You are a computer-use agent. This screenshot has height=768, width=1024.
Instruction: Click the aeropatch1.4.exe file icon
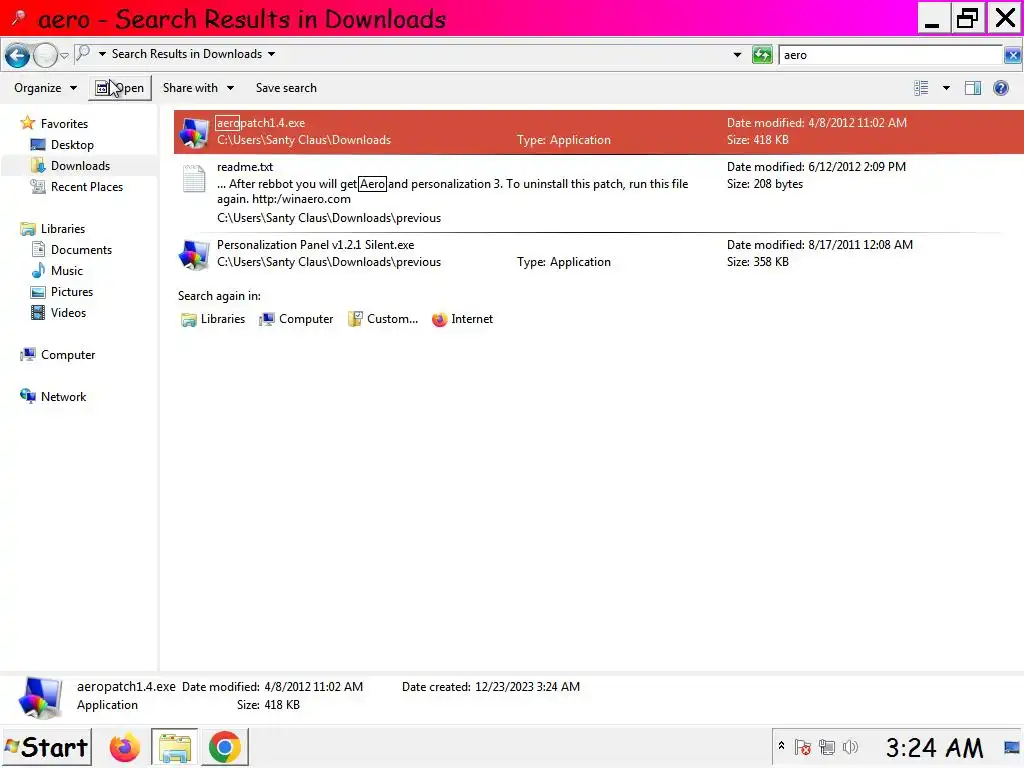pos(194,132)
